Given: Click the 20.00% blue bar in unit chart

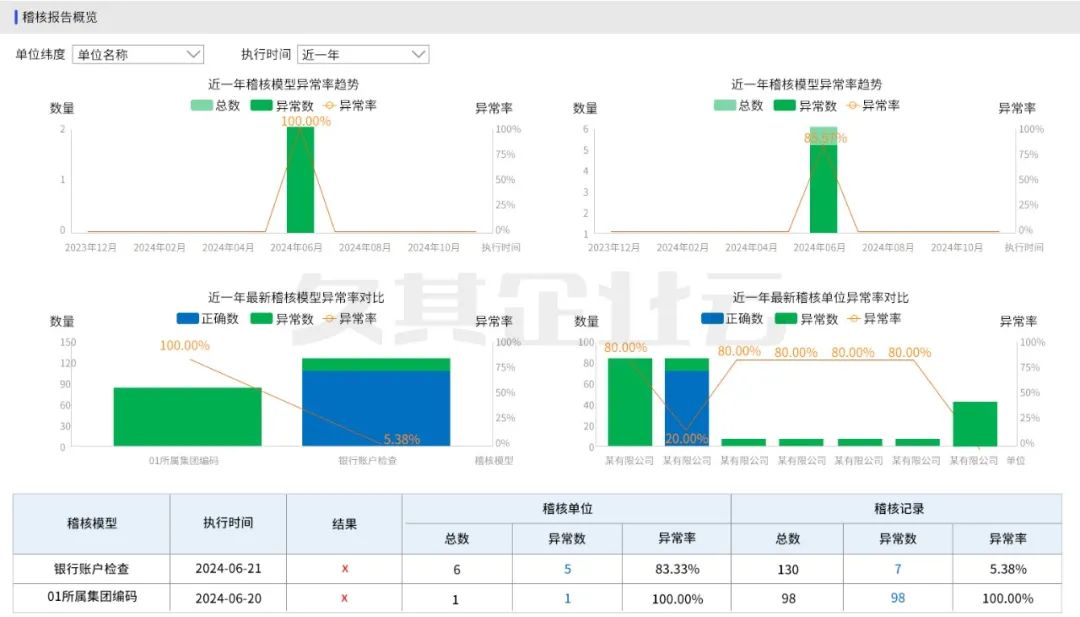Looking at the screenshot, I should pyautogui.click(x=687, y=408).
